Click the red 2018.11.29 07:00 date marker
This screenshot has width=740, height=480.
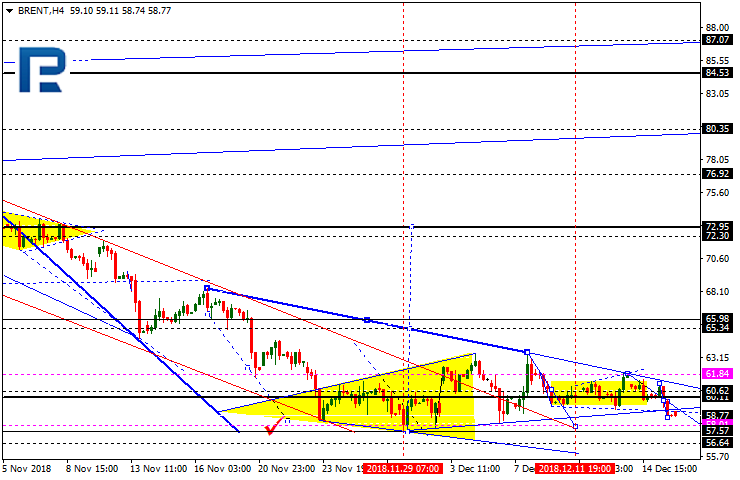pyautogui.click(x=404, y=469)
